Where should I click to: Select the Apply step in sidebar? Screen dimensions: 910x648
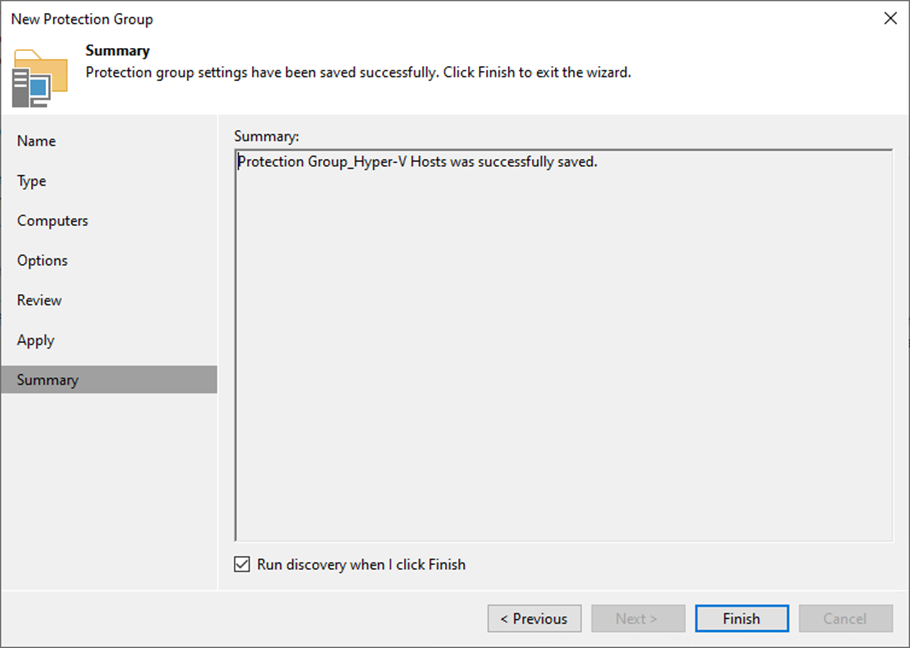(36, 340)
